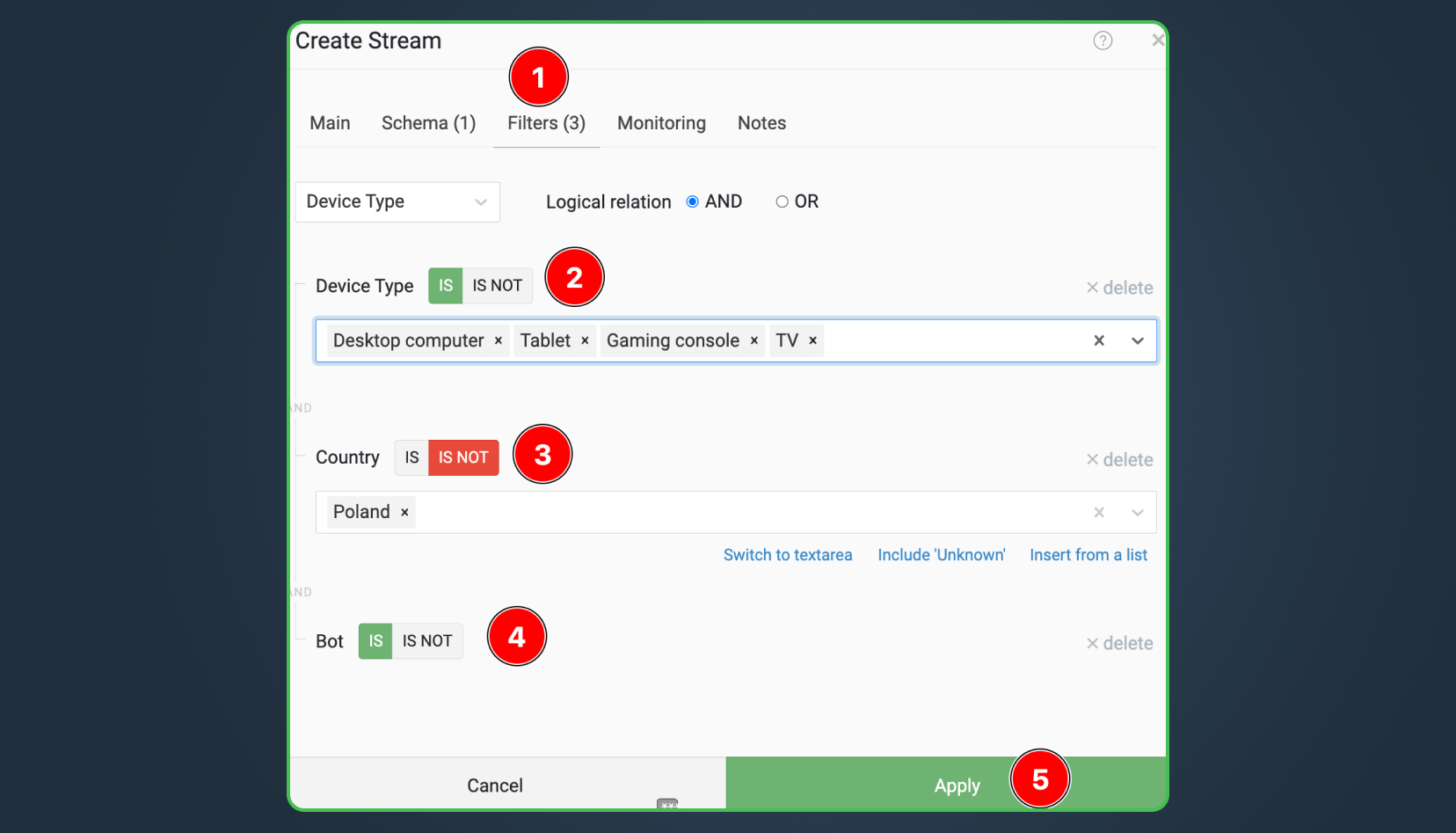Image resolution: width=1456 pixels, height=833 pixels.
Task: Switch to the Schema (1) tab
Action: pyautogui.click(x=429, y=123)
